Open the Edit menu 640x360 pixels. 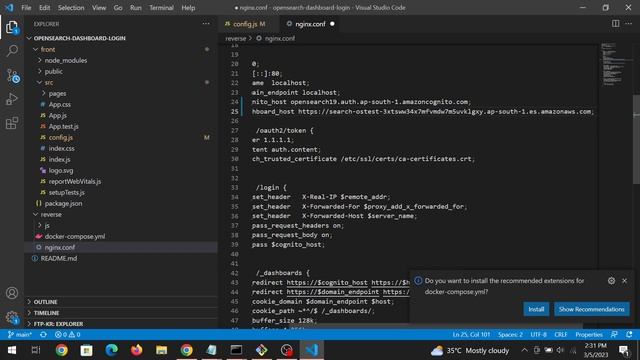[x=44, y=7]
